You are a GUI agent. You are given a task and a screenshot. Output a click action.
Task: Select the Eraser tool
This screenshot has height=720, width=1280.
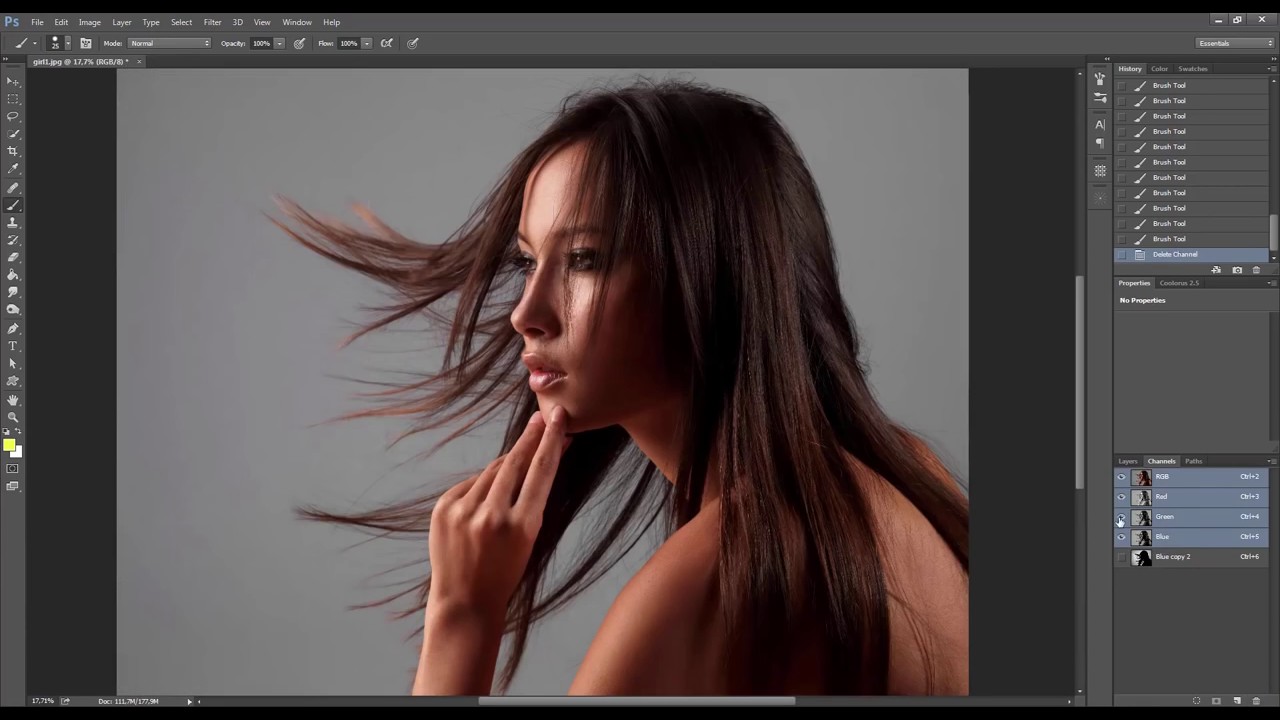[x=13, y=257]
